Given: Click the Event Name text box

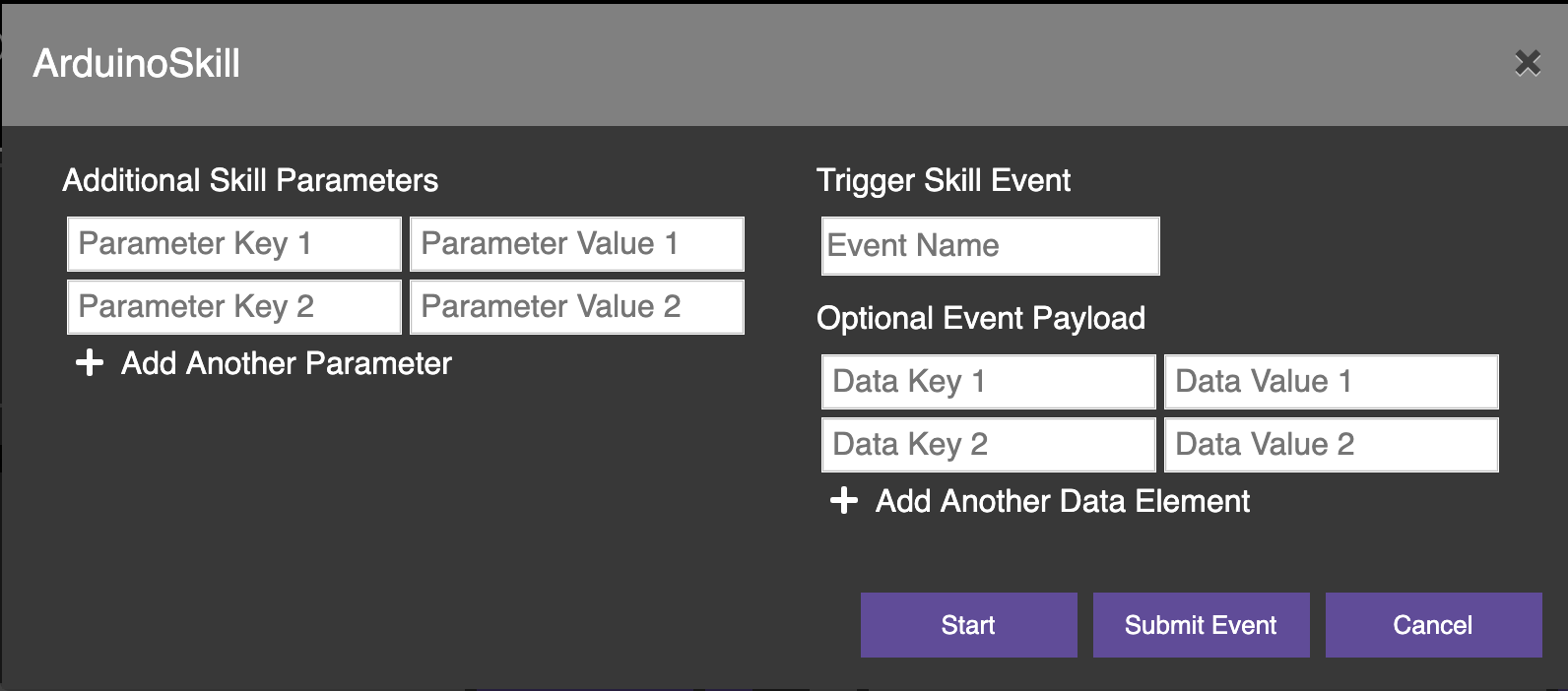Looking at the screenshot, I should [991, 246].
